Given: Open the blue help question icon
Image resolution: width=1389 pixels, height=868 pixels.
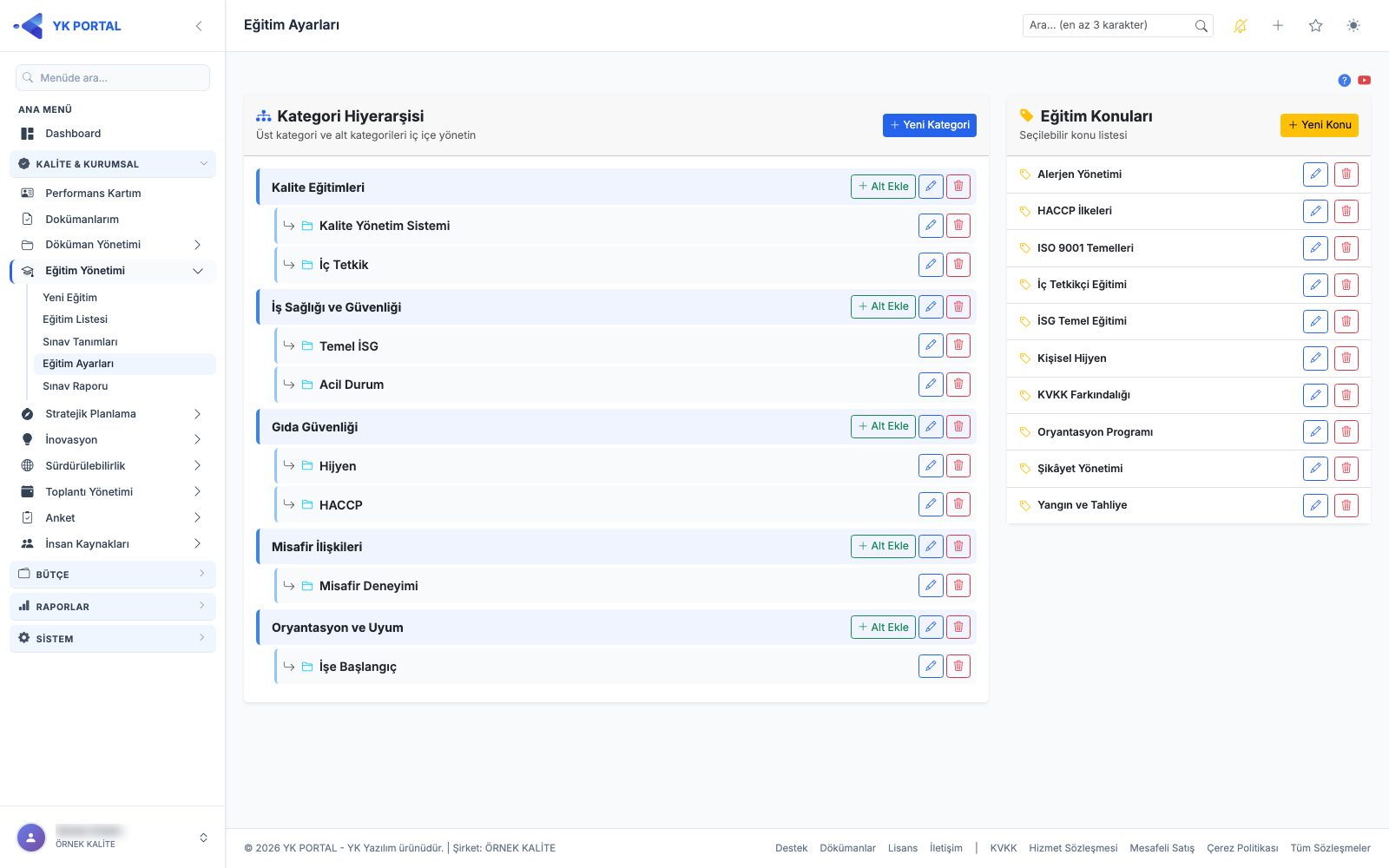Looking at the screenshot, I should pos(1344,80).
